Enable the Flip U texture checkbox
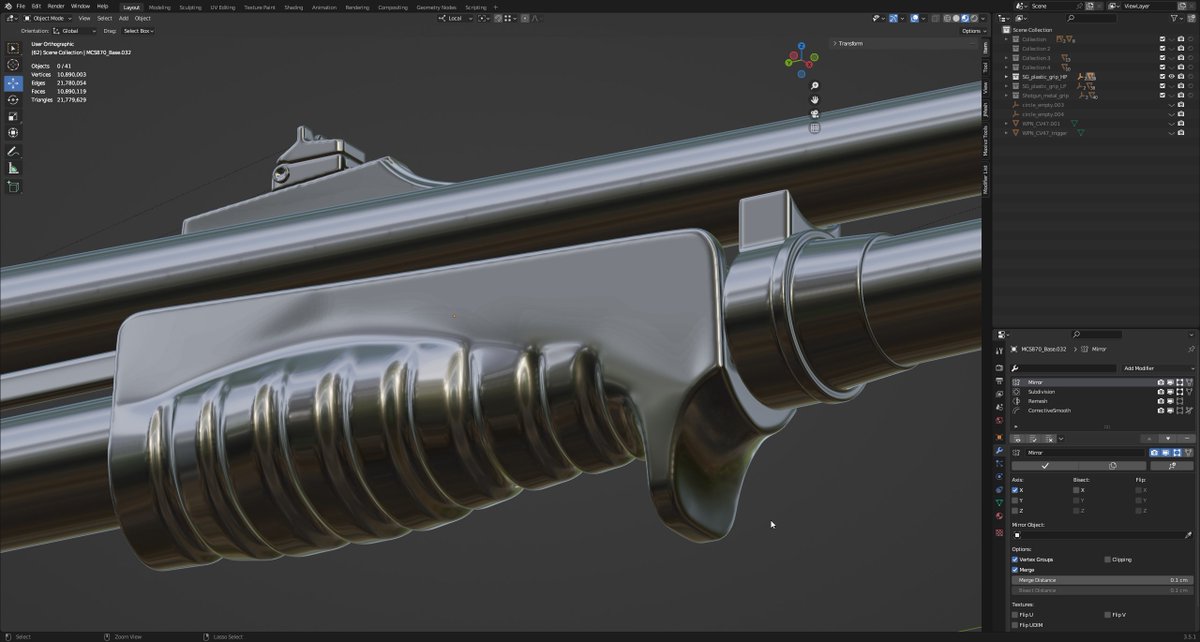 [1016, 614]
